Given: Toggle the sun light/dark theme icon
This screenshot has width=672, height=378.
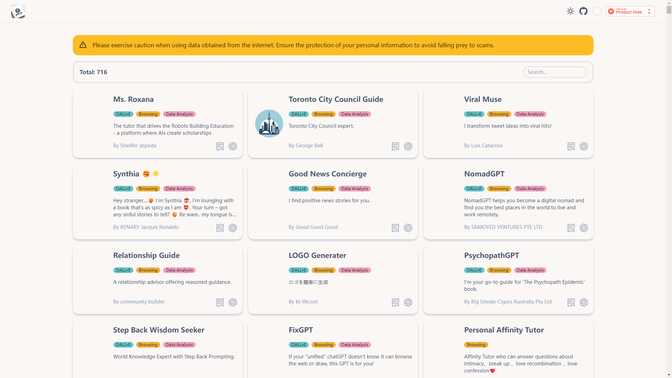Looking at the screenshot, I should click(x=570, y=12).
